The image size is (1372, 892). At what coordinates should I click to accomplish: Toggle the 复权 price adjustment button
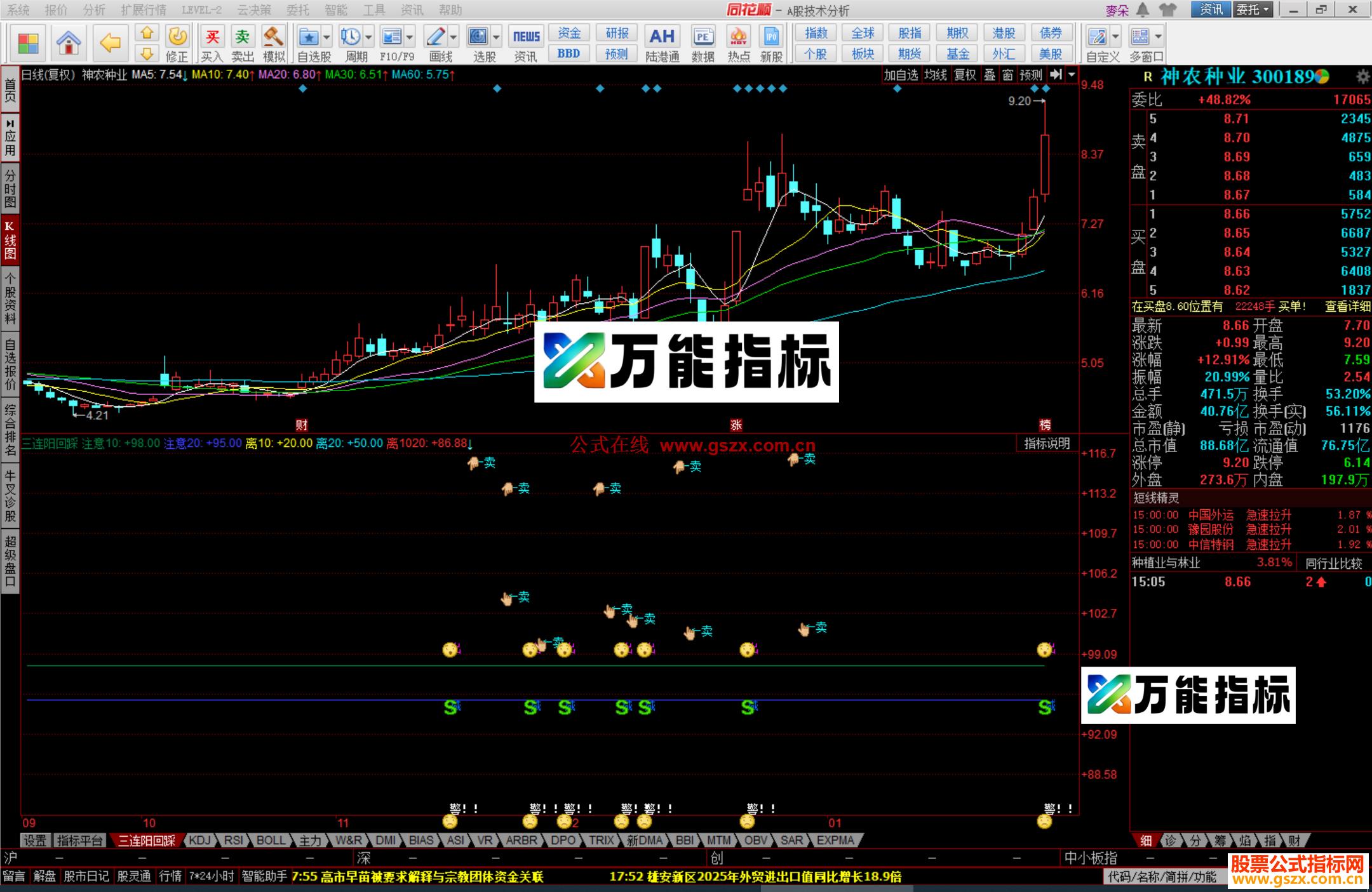coord(965,75)
